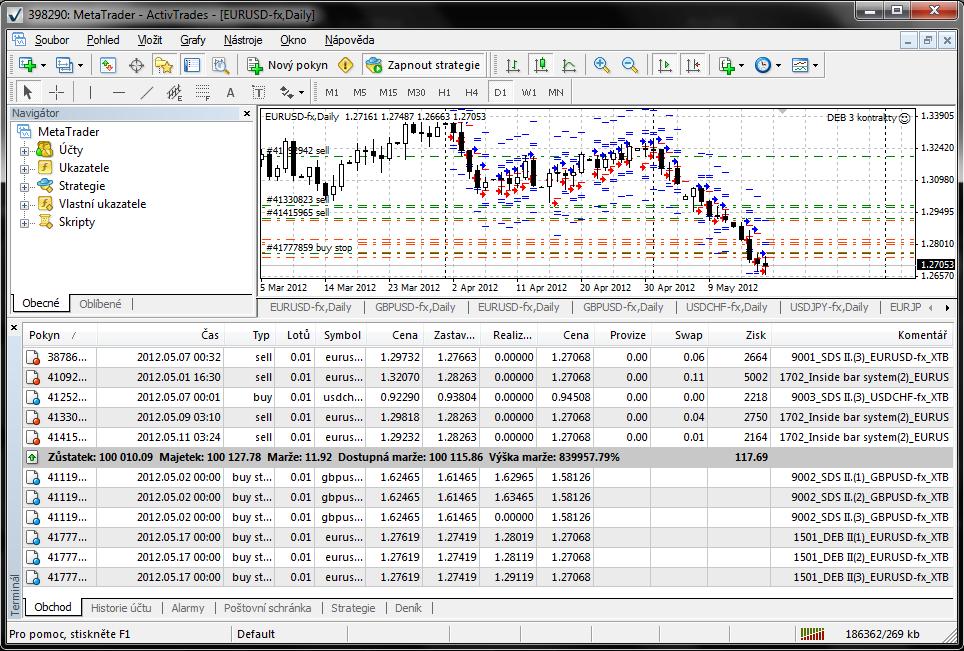
Task: Zoom in on the chart
Action: tap(602, 65)
